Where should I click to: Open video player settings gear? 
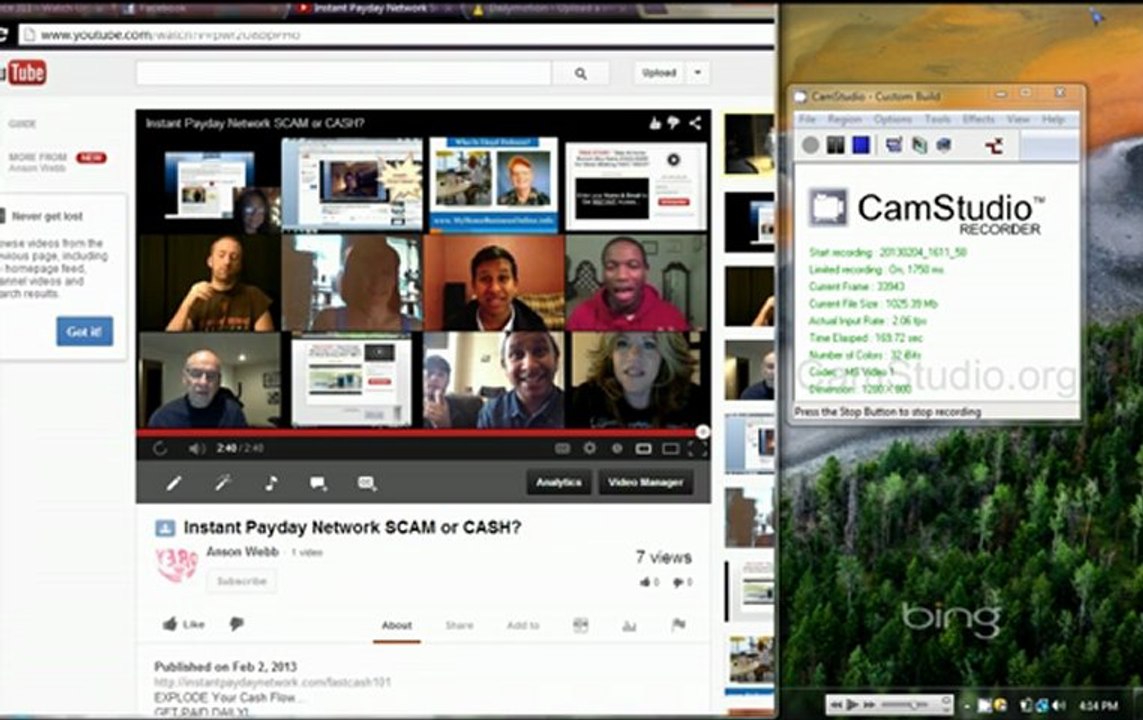click(x=590, y=448)
